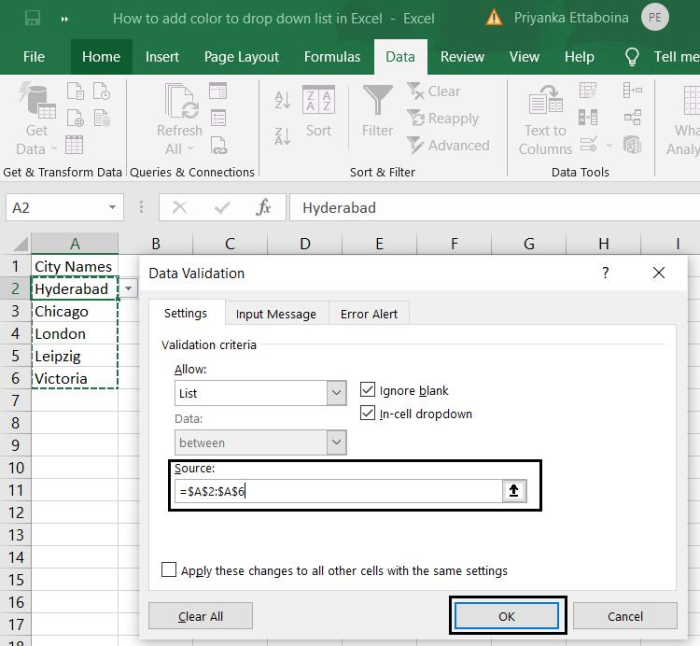Viewport: 700px width, 646px height.
Task: Click the Text to Columns icon
Action: [x=545, y=101]
